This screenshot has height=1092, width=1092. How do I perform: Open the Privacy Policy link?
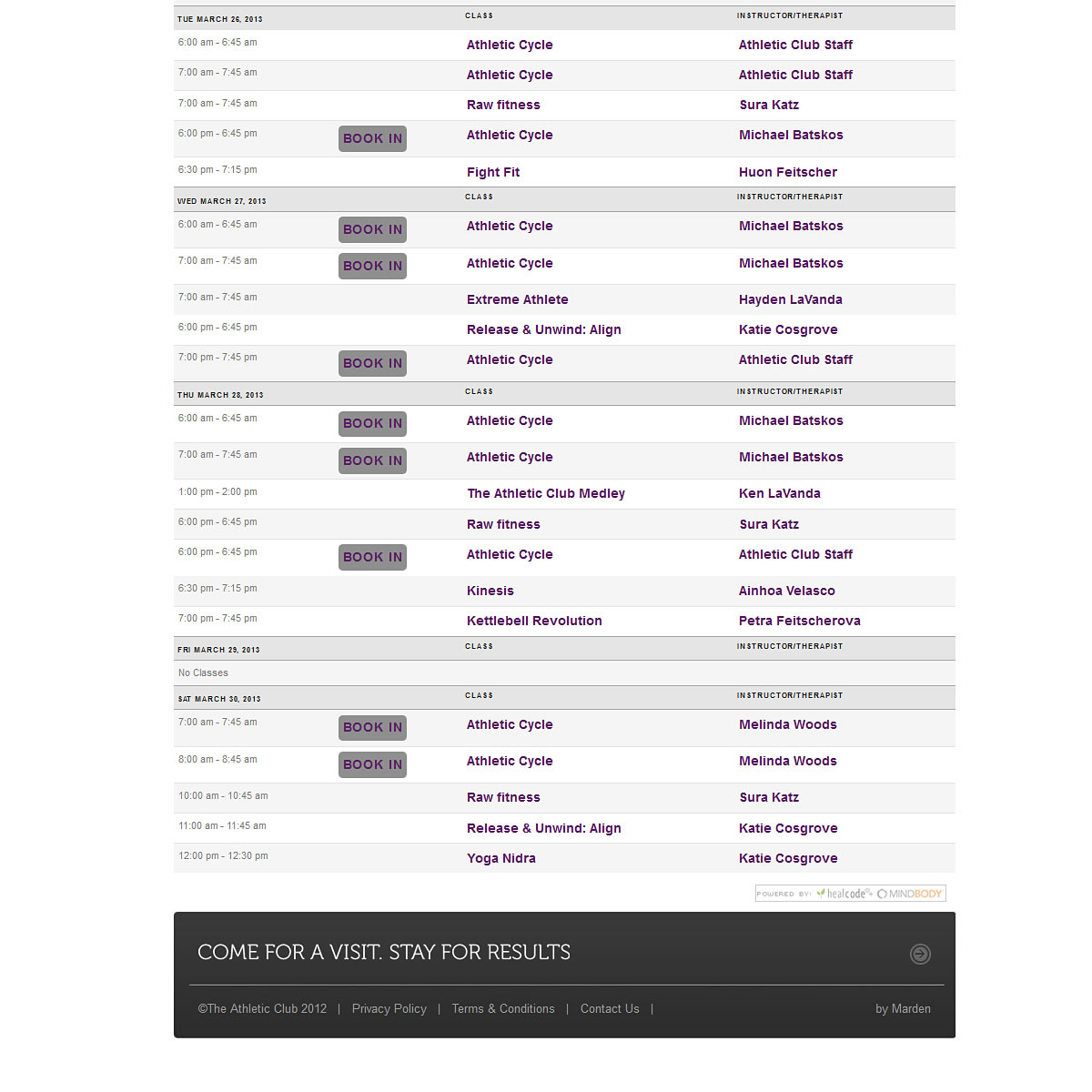[x=389, y=1008]
